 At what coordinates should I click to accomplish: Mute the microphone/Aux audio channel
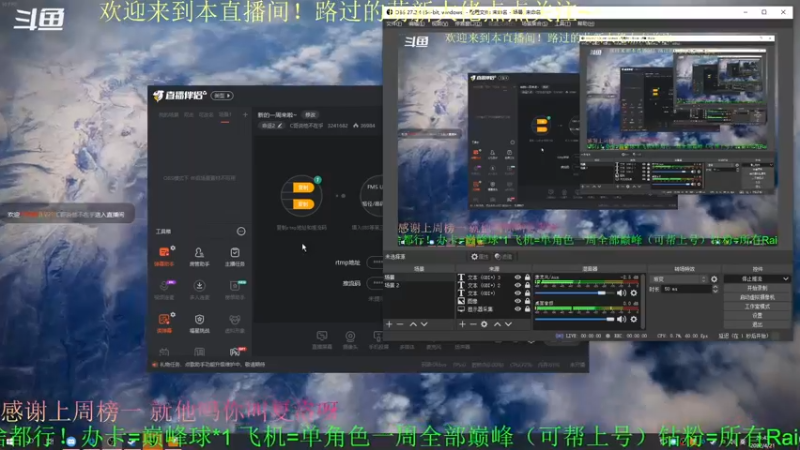[621, 293]
